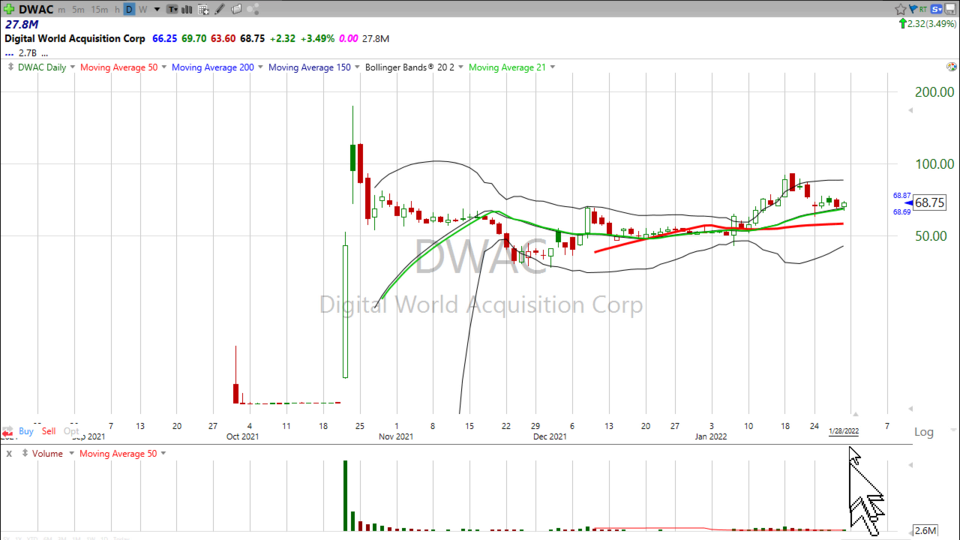960x540 pixels.
Task: Click the ellipsis after 2.7B
Action: [x=45, y=54]
